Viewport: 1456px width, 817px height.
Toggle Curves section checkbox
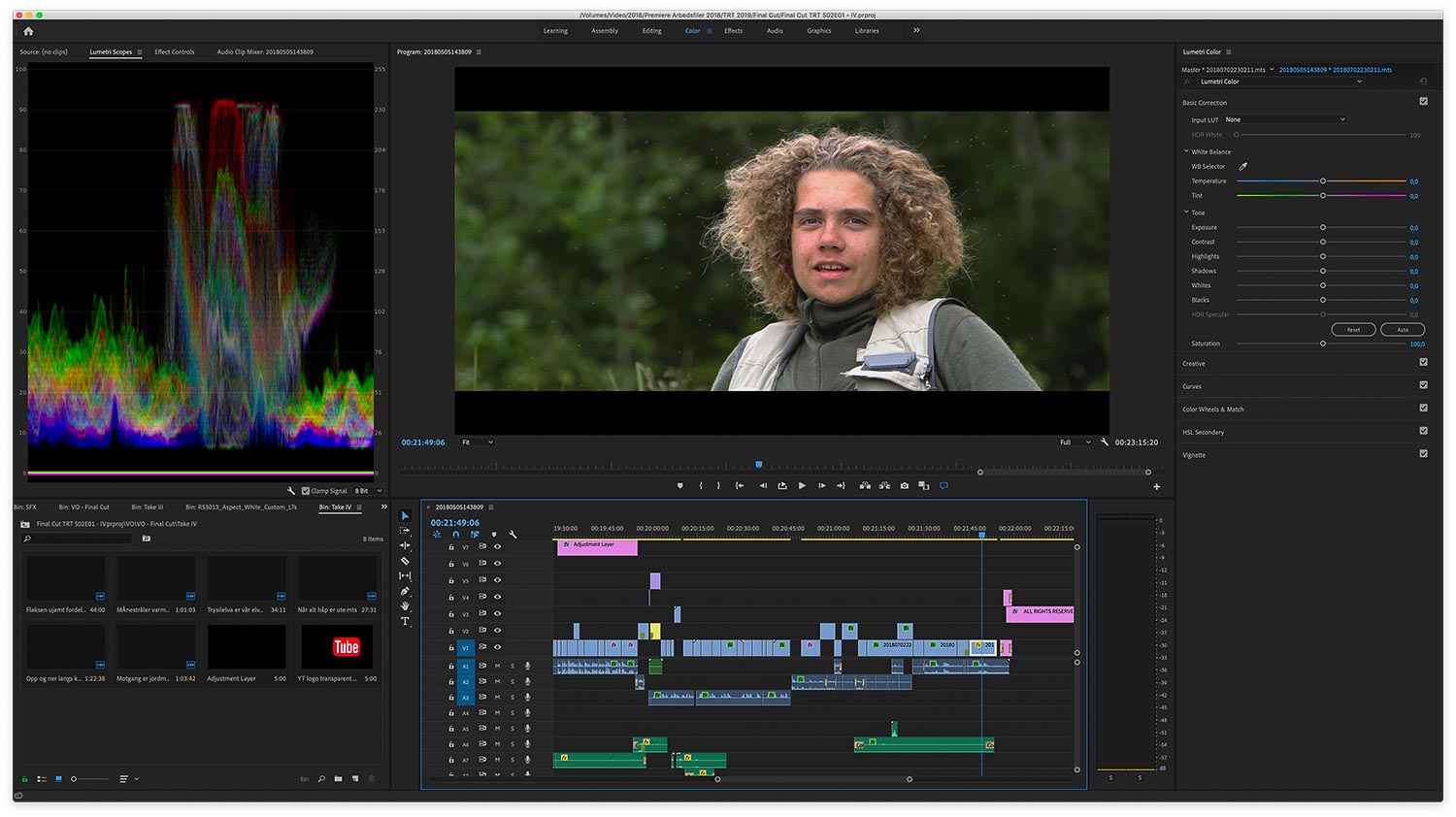tap(1423, 385)
